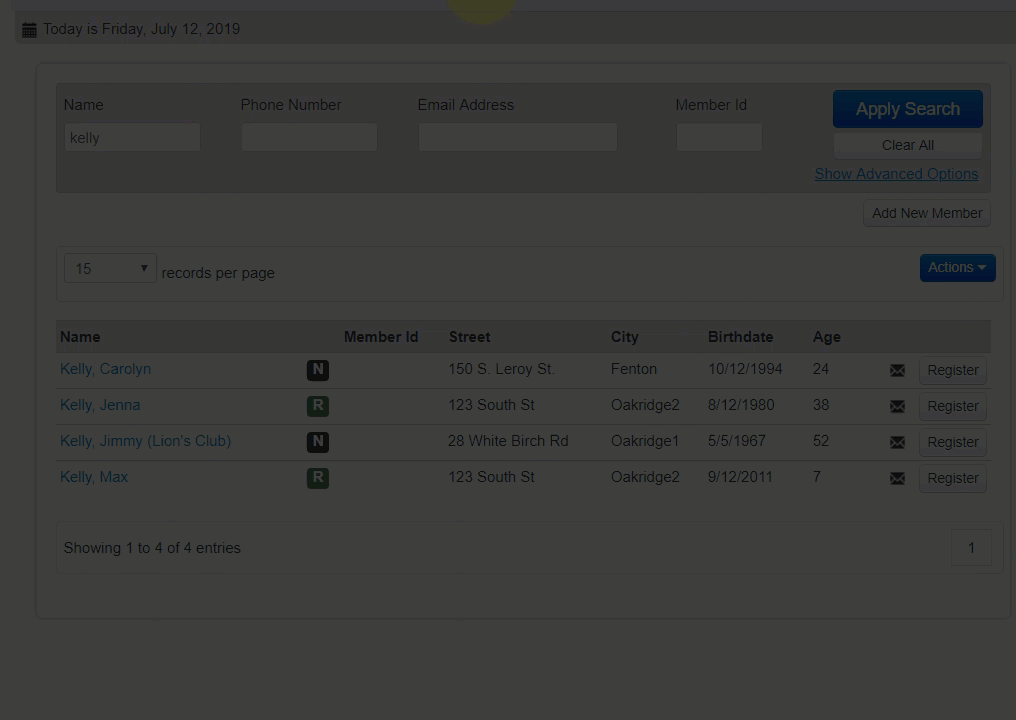Sort the table by Birthdate column
Viewport: 1016px width, 720px height.
(x=740, y=337)
